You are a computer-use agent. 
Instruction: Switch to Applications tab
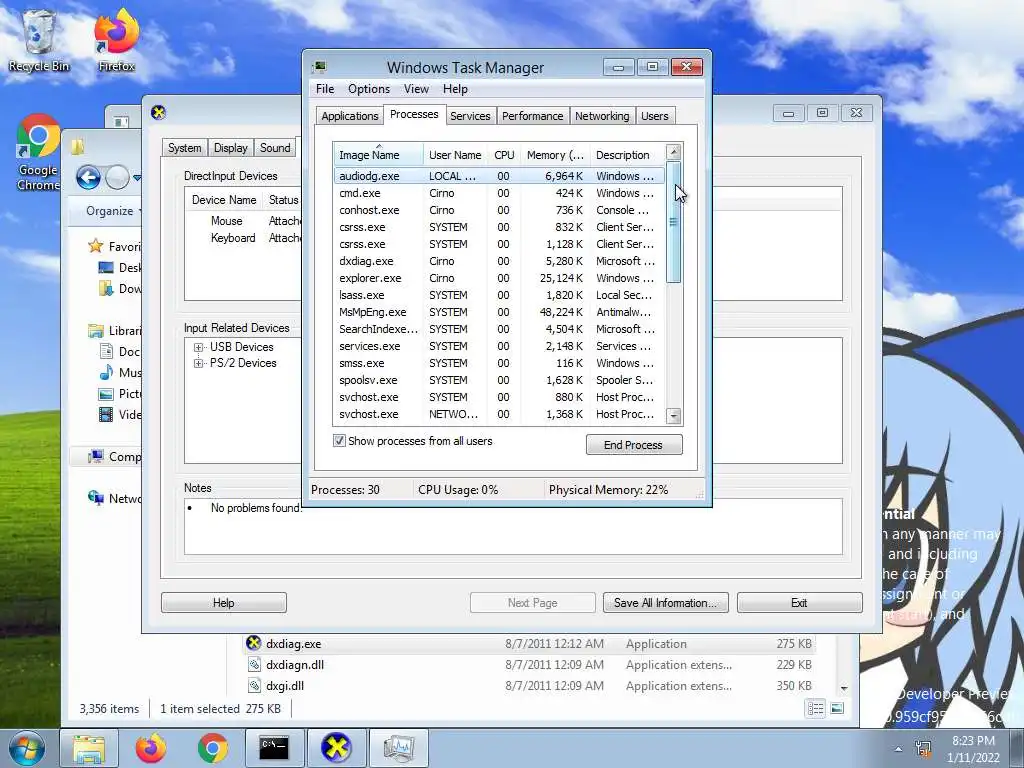349,116
